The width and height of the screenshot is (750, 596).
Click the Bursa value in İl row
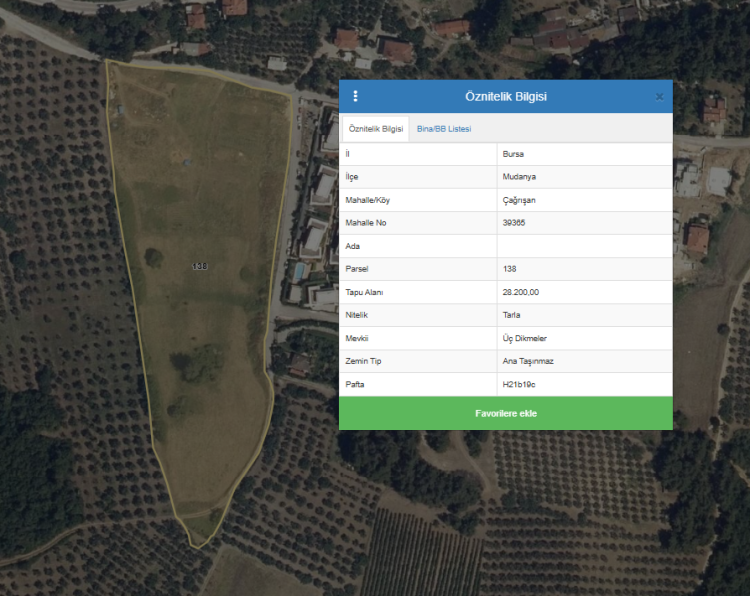(513, 154)
